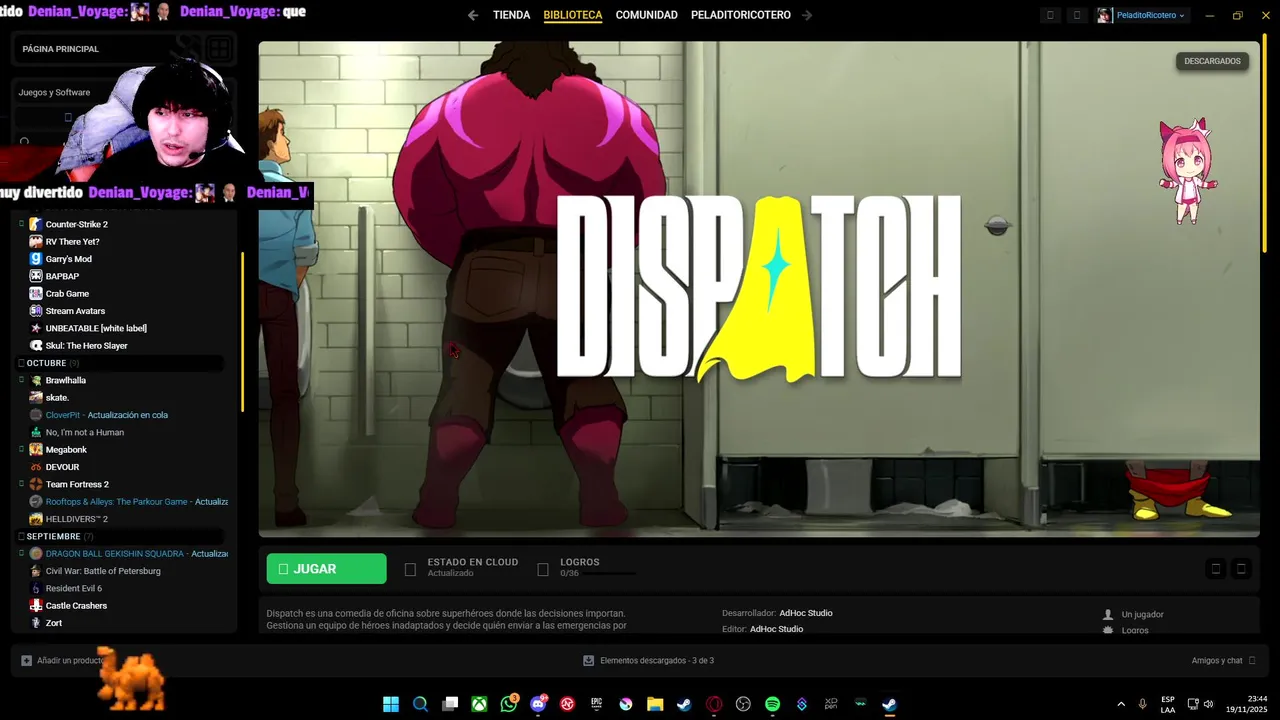Select the HELLDIVERS 2 game icon

(36, 519)
